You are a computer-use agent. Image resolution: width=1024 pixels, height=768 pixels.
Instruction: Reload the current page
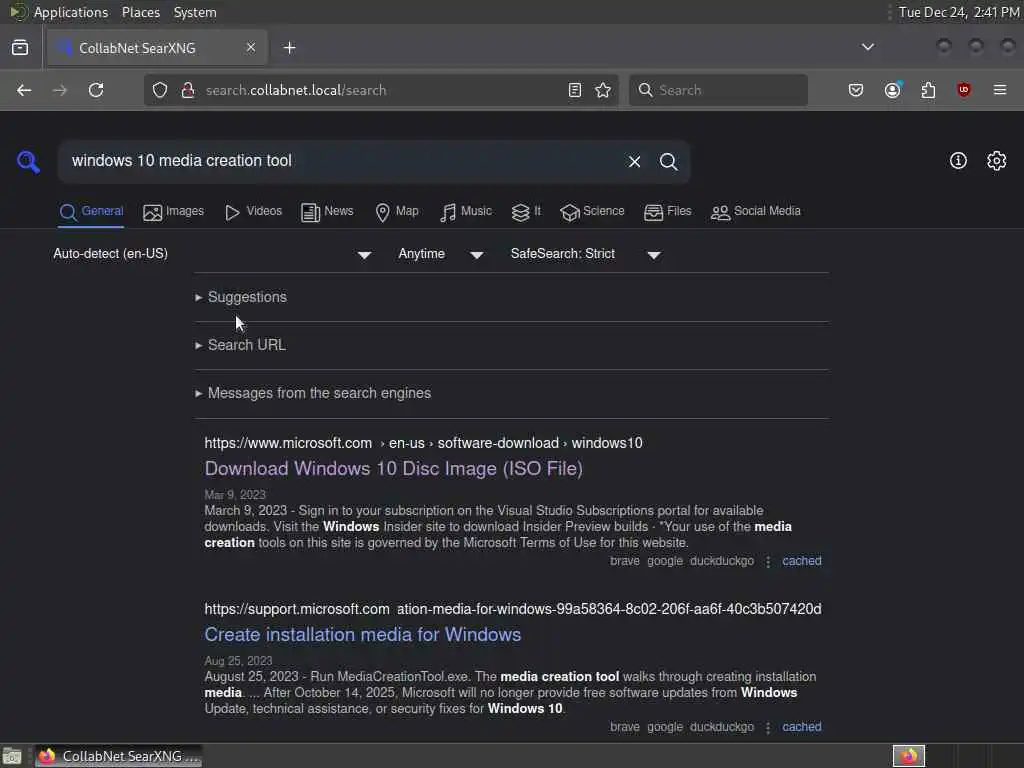(x=96, y=90)
